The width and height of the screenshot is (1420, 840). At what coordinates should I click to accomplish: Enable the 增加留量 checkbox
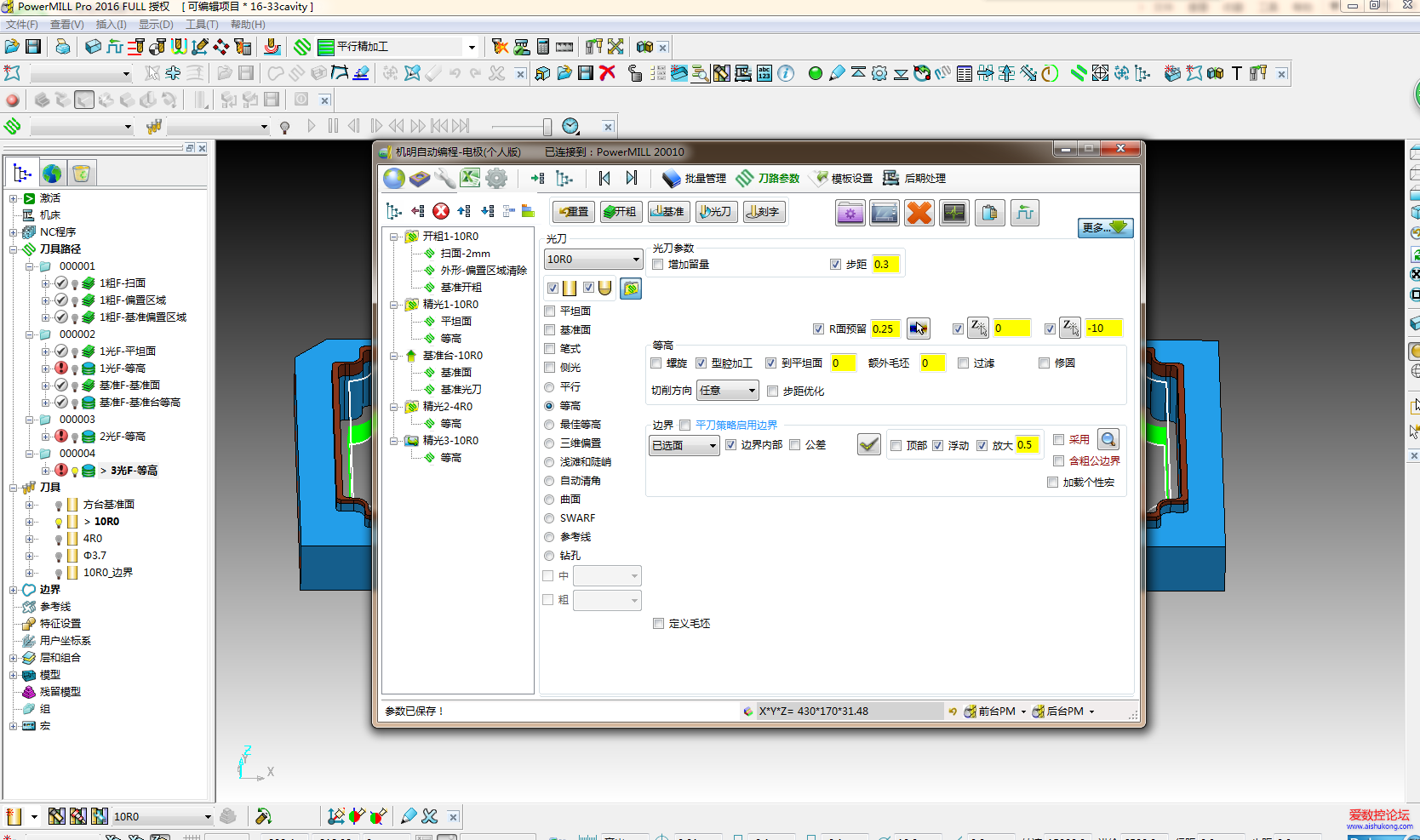pos(658,265)
